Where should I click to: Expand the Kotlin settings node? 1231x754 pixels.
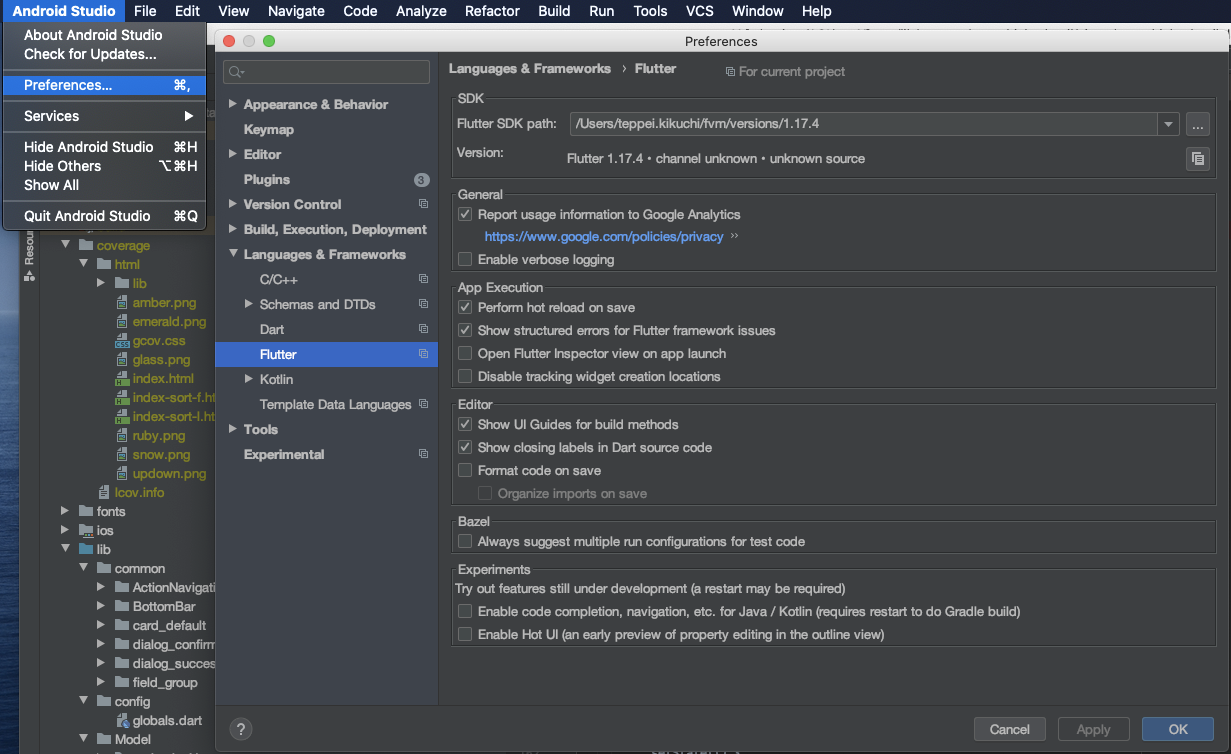[x=249, y=379]
